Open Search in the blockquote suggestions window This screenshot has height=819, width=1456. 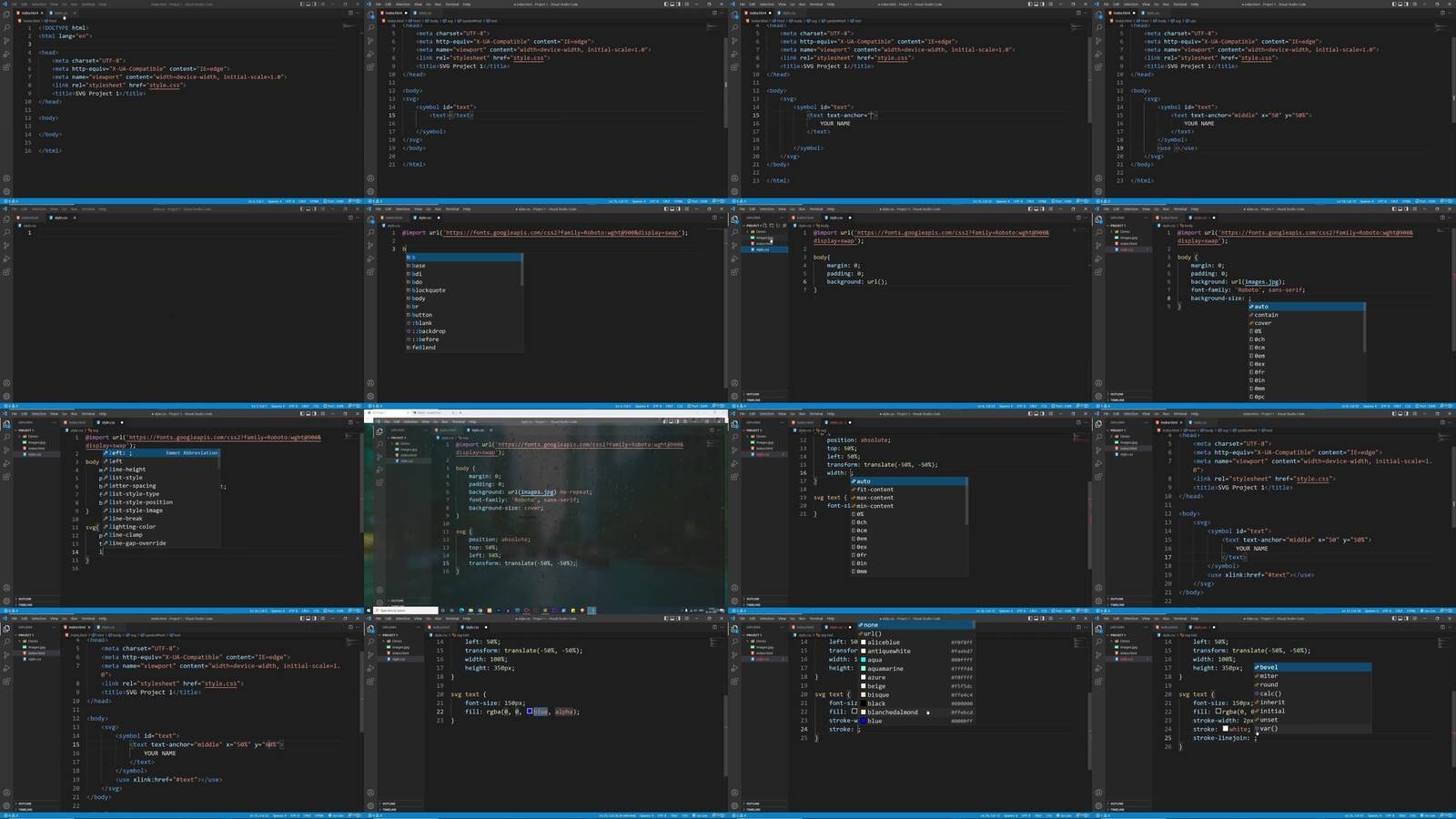point(370,232)
